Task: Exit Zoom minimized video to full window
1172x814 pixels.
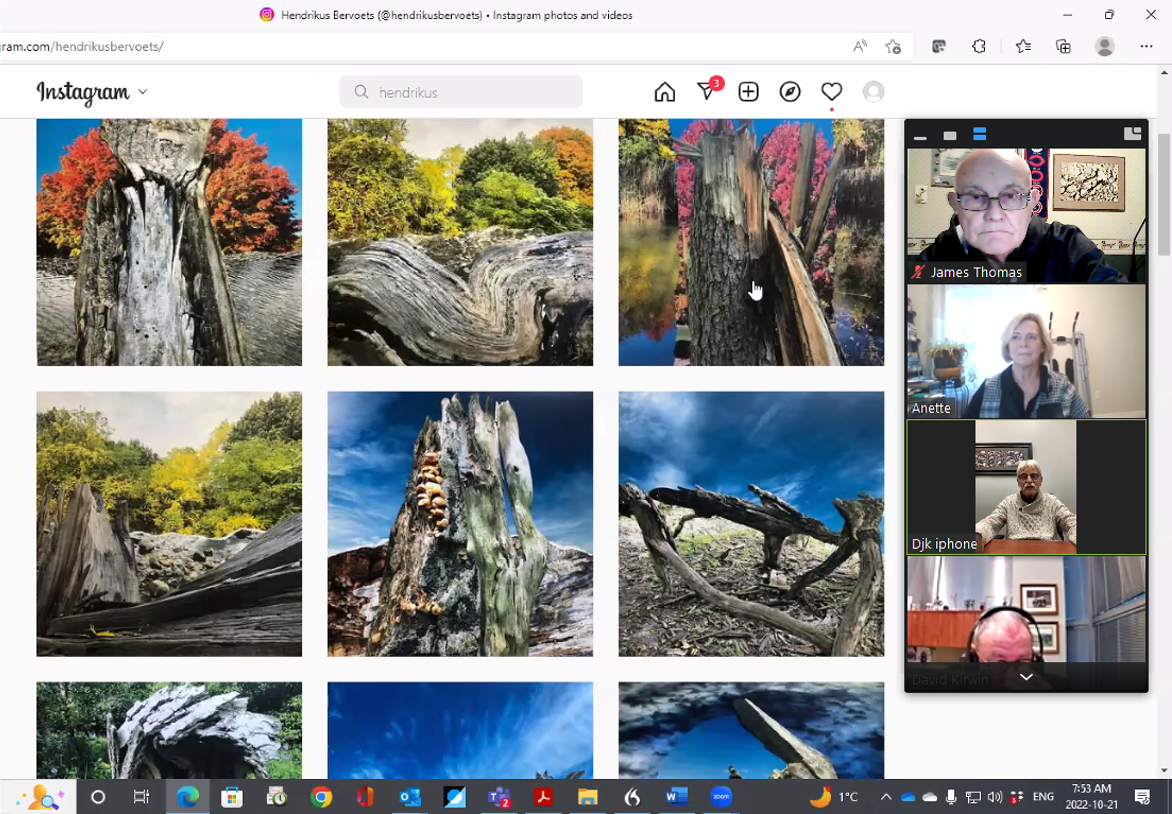Action: coord(1132,134)
